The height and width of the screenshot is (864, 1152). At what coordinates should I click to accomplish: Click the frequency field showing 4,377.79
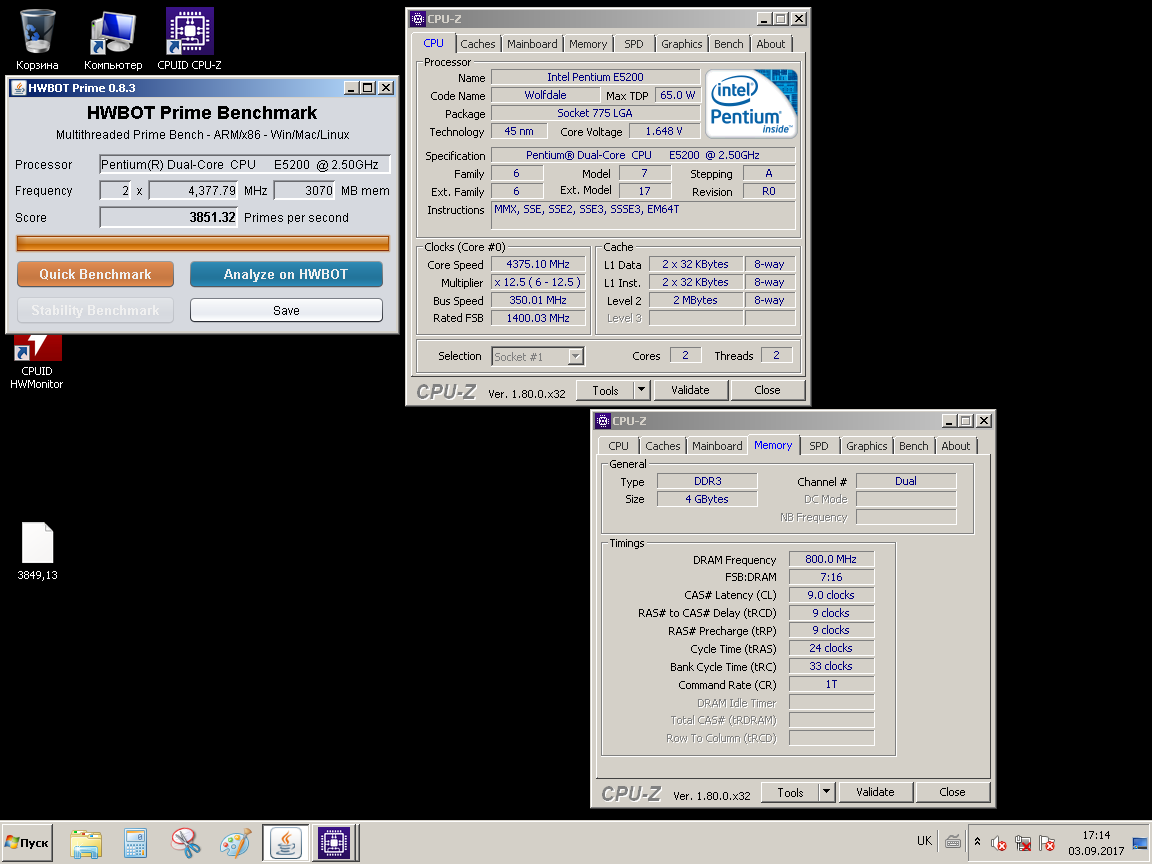193,191
